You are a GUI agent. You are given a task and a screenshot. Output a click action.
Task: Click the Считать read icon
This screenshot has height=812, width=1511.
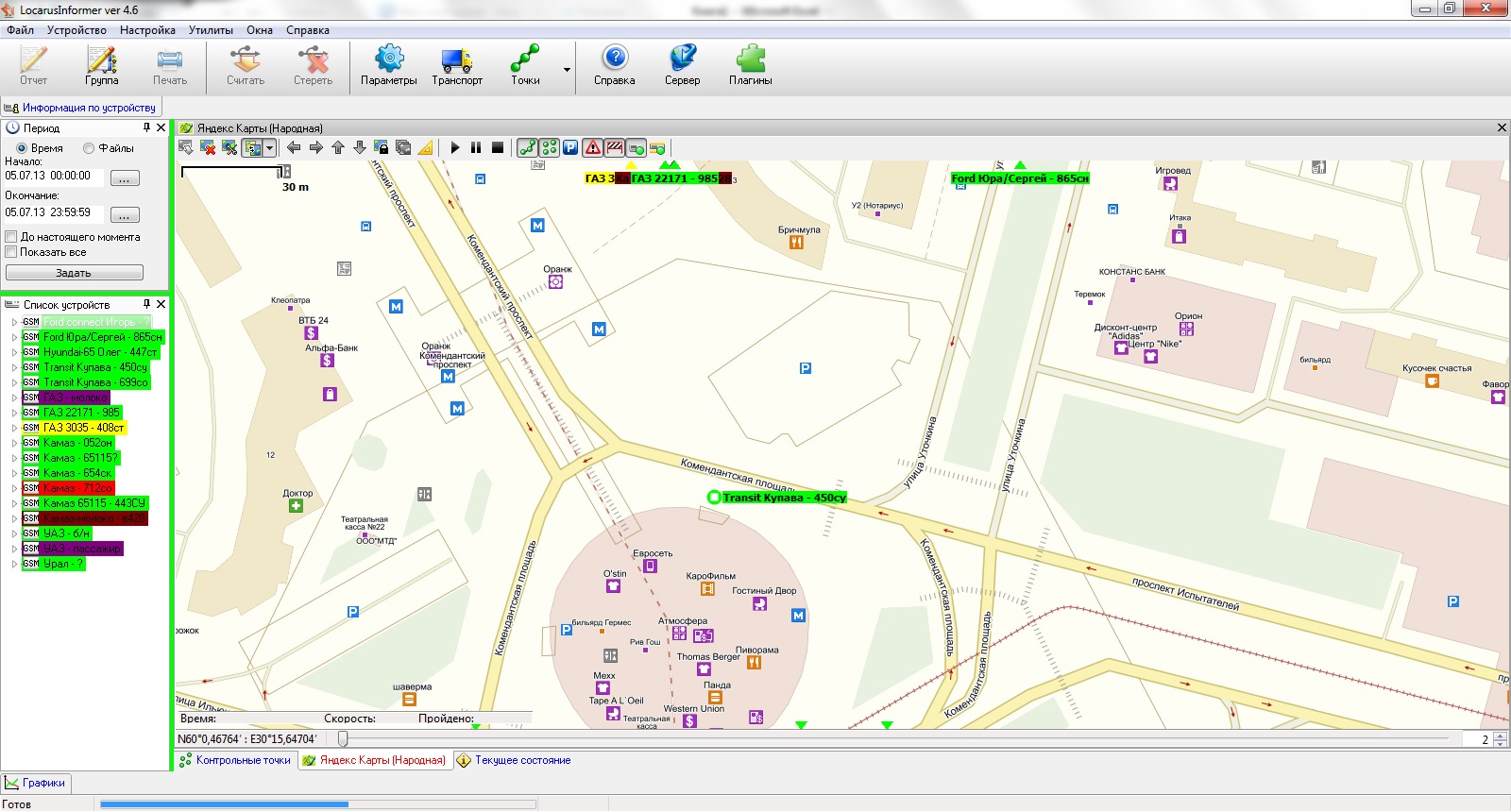tap(246, 66)
